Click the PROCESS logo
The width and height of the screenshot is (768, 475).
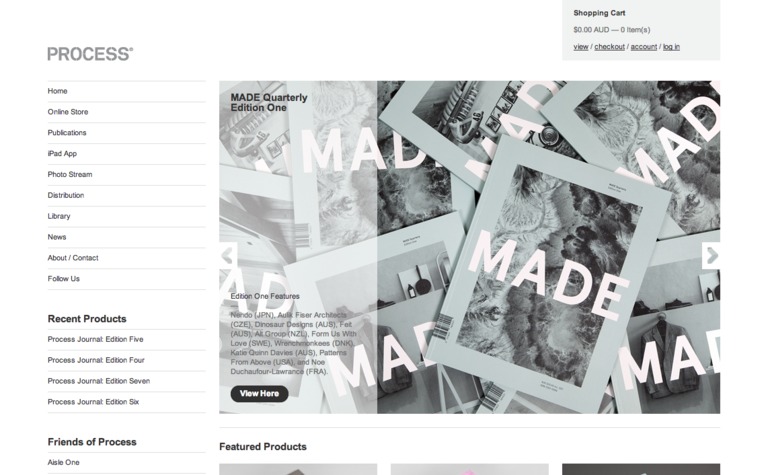click(90, 54)
